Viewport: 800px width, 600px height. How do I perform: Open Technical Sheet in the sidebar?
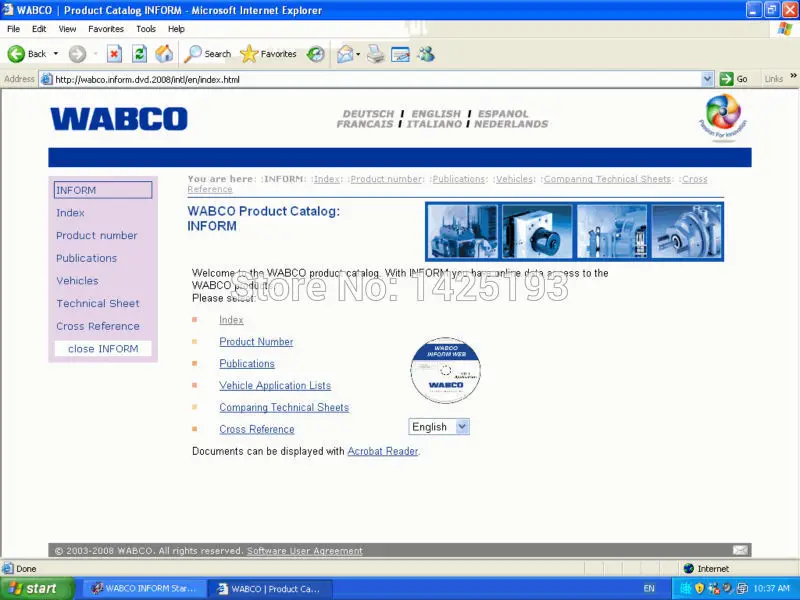(x=97, y=303)
